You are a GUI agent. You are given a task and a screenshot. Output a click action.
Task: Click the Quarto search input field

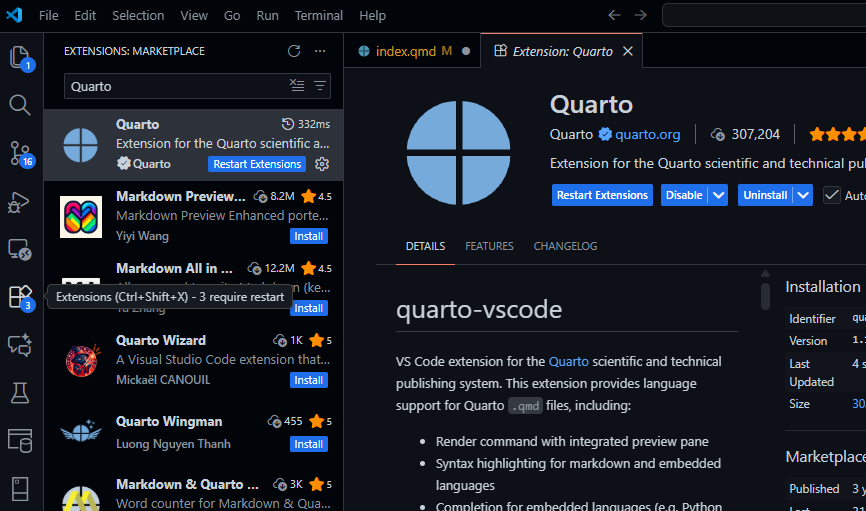(175, 86)
